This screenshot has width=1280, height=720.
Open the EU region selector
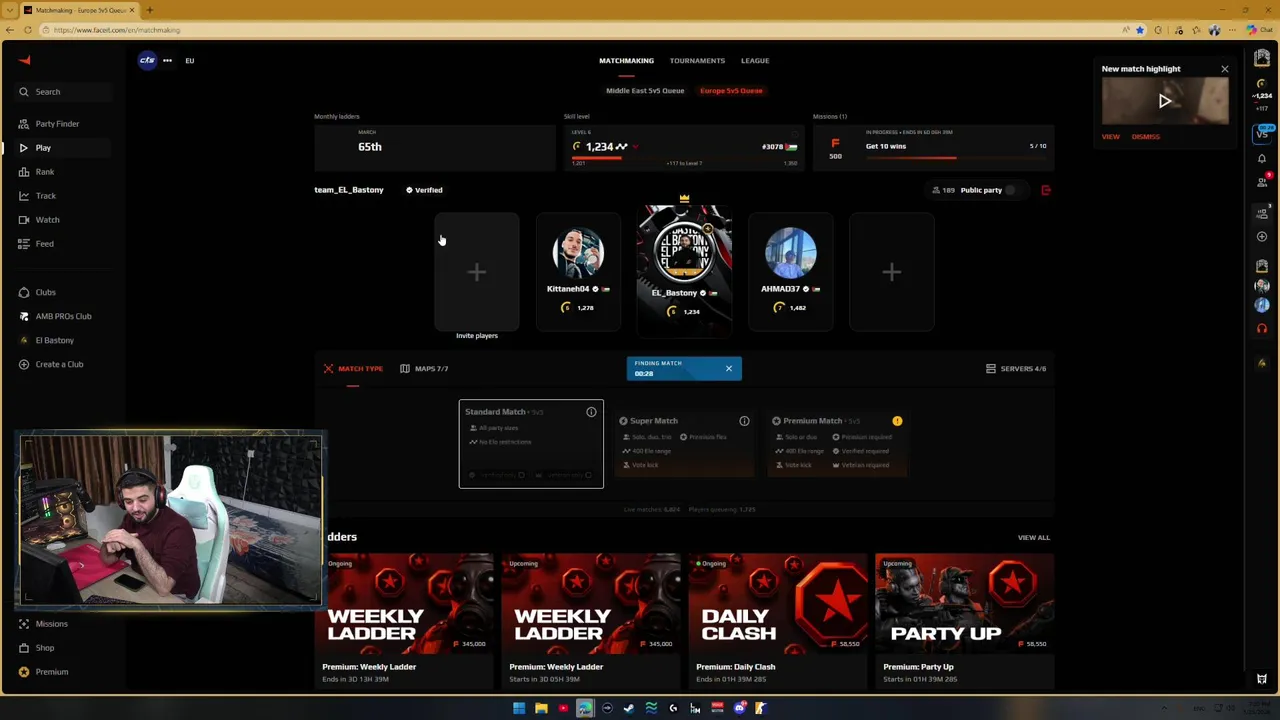pos(189,60)
